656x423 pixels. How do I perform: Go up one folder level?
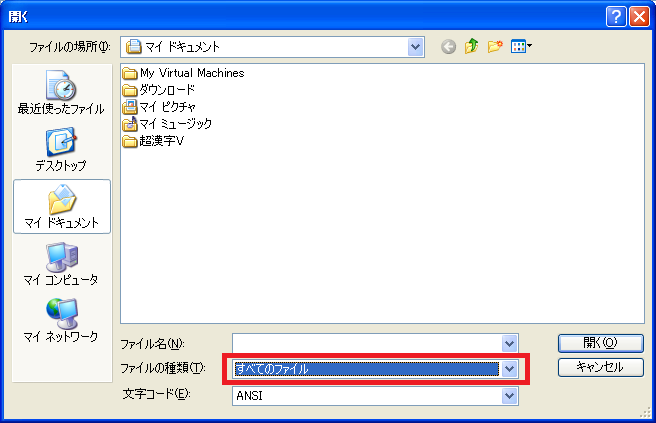click(x=471, y=47)
